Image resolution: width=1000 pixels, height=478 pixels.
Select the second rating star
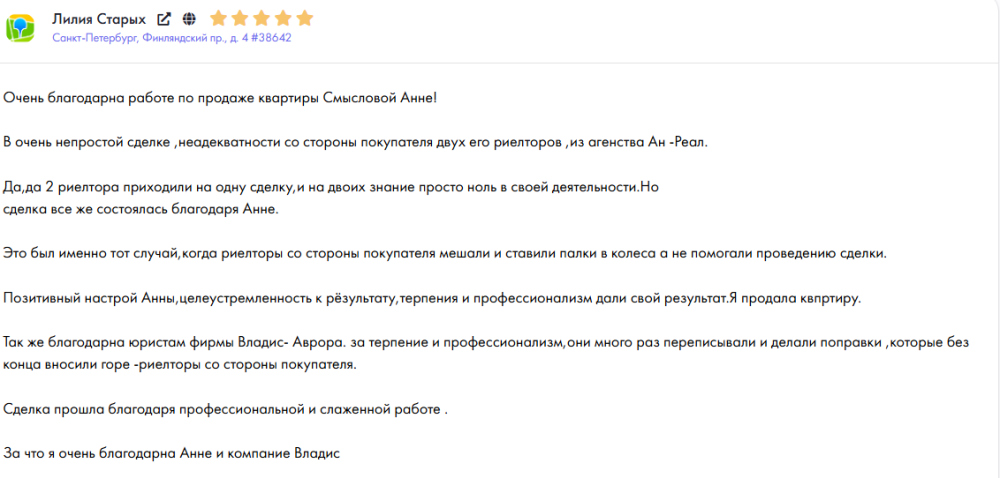point(240,18)
